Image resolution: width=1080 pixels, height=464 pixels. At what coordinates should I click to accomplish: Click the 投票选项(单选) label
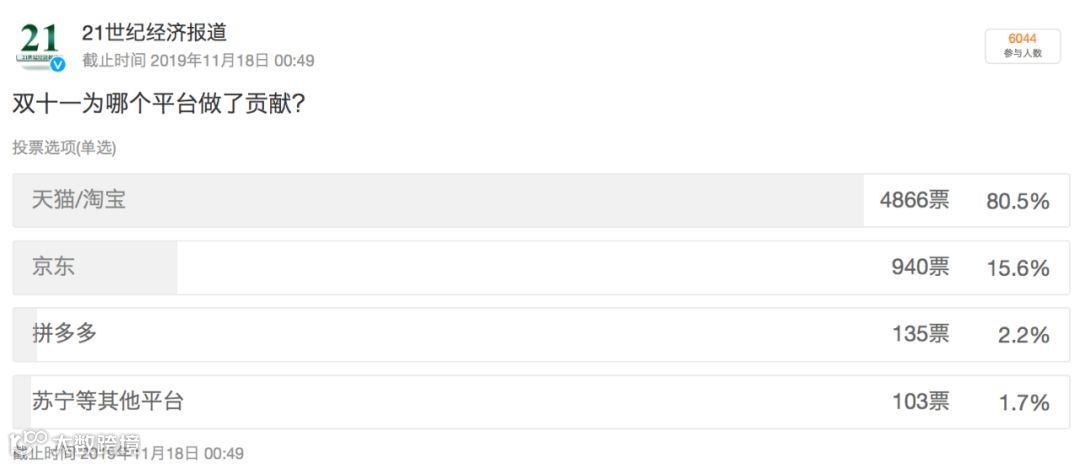point(64,147)
